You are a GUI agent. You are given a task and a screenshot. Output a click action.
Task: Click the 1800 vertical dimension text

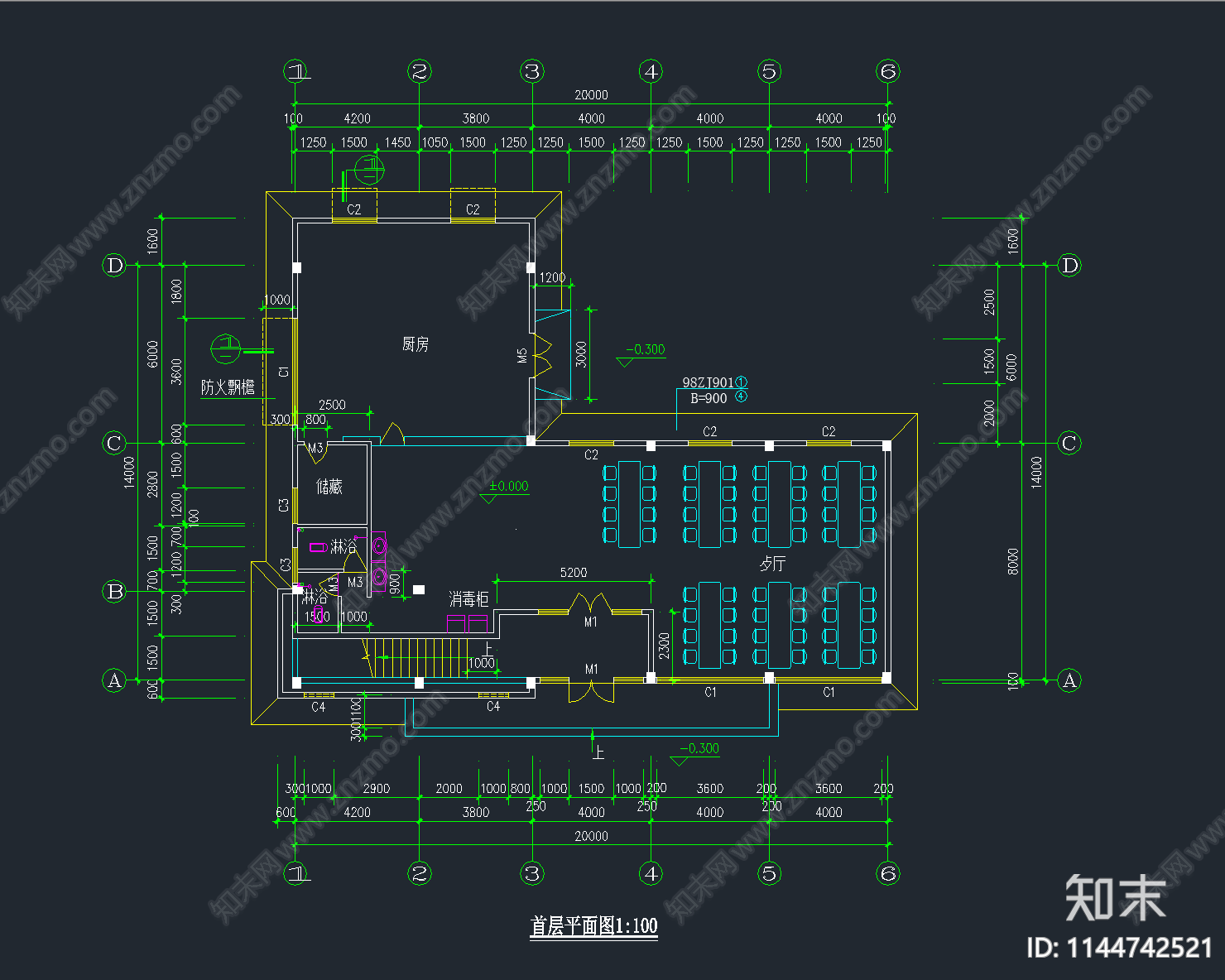(176, 291)
